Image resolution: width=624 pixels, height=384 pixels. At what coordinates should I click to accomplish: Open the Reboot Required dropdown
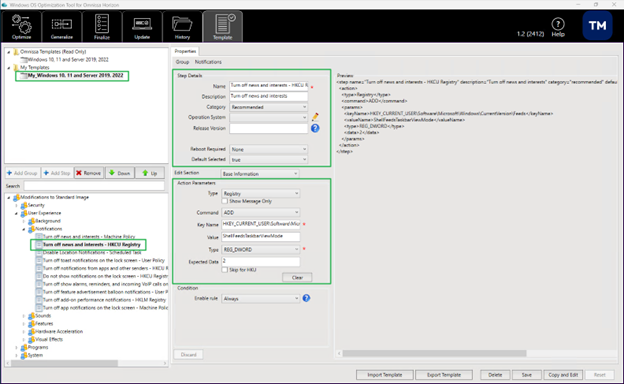coord(269,149)
